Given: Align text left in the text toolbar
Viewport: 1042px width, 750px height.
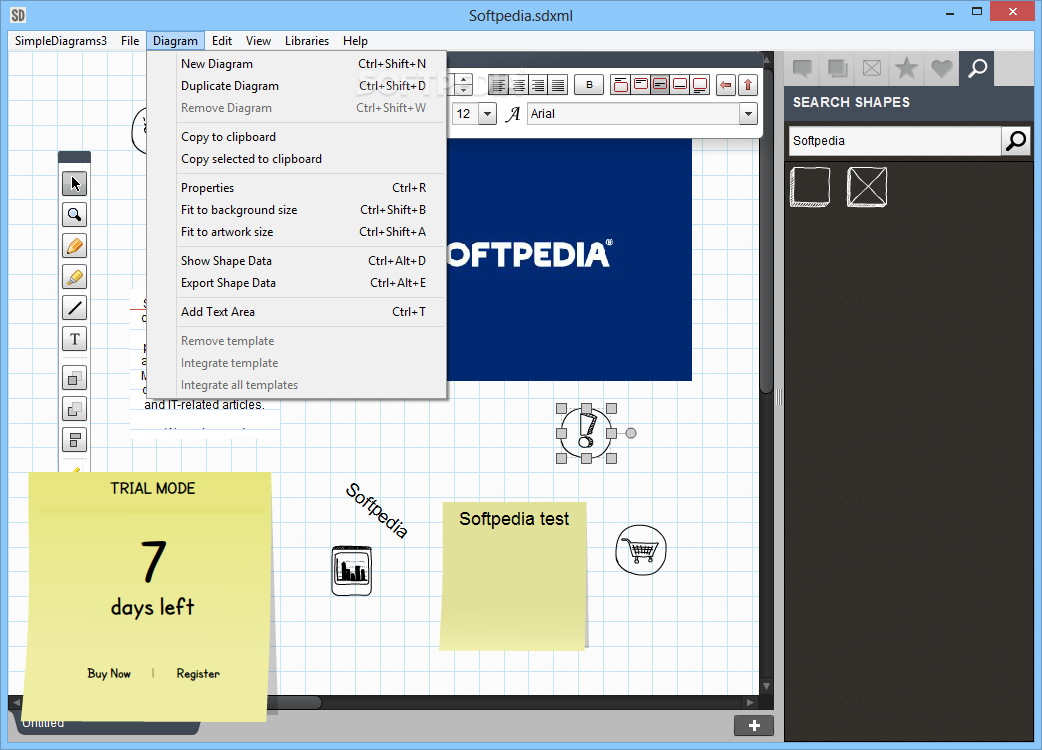Looking at the screenshot, I should click(x=498, y=85).
